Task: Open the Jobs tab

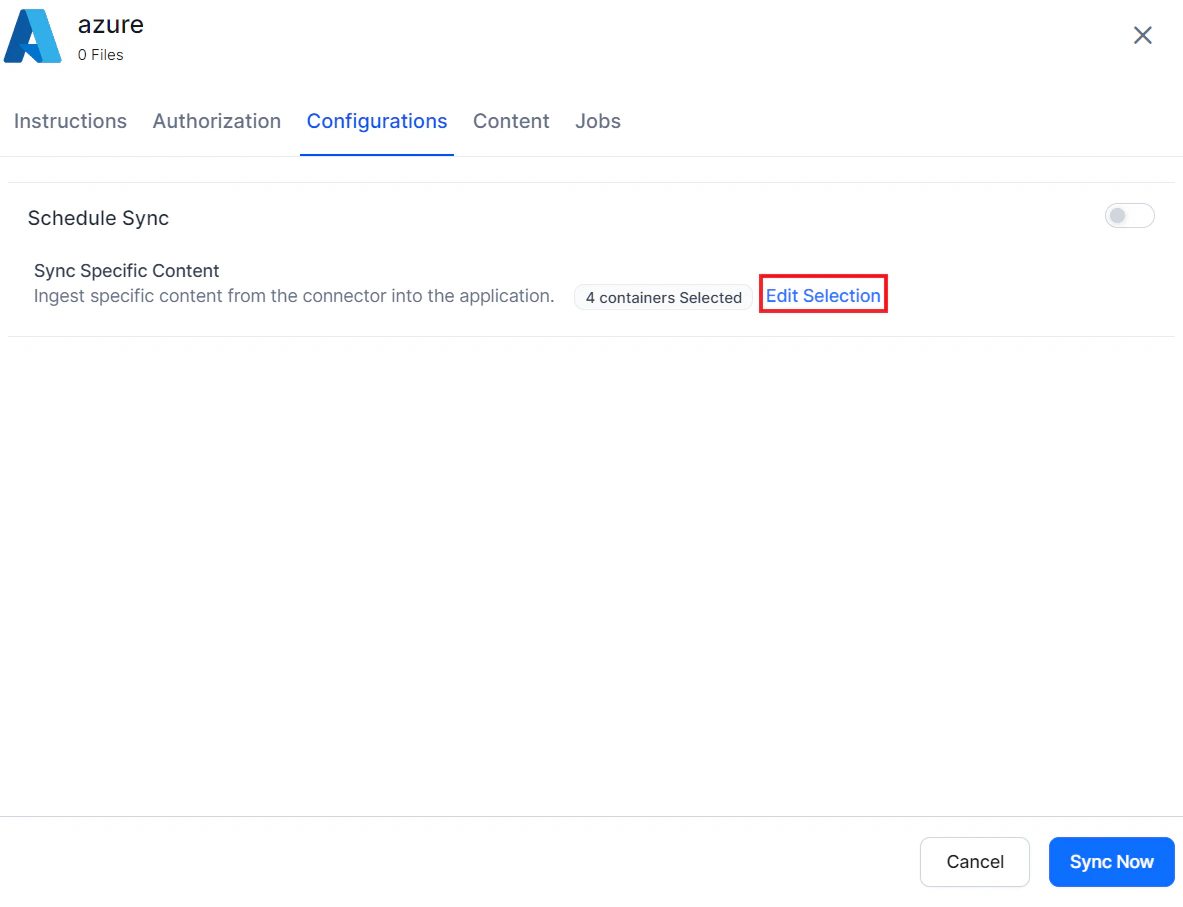Action: [597, 121]
